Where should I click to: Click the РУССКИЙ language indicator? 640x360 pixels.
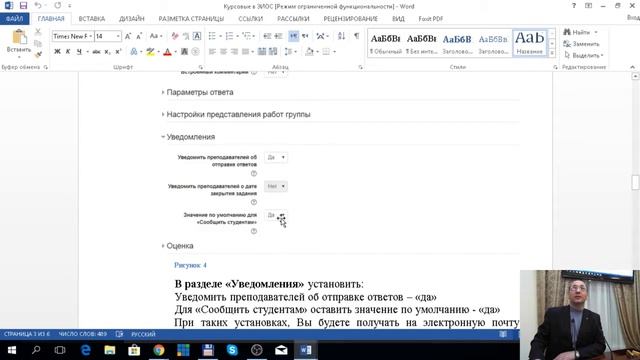pos(143,334)
